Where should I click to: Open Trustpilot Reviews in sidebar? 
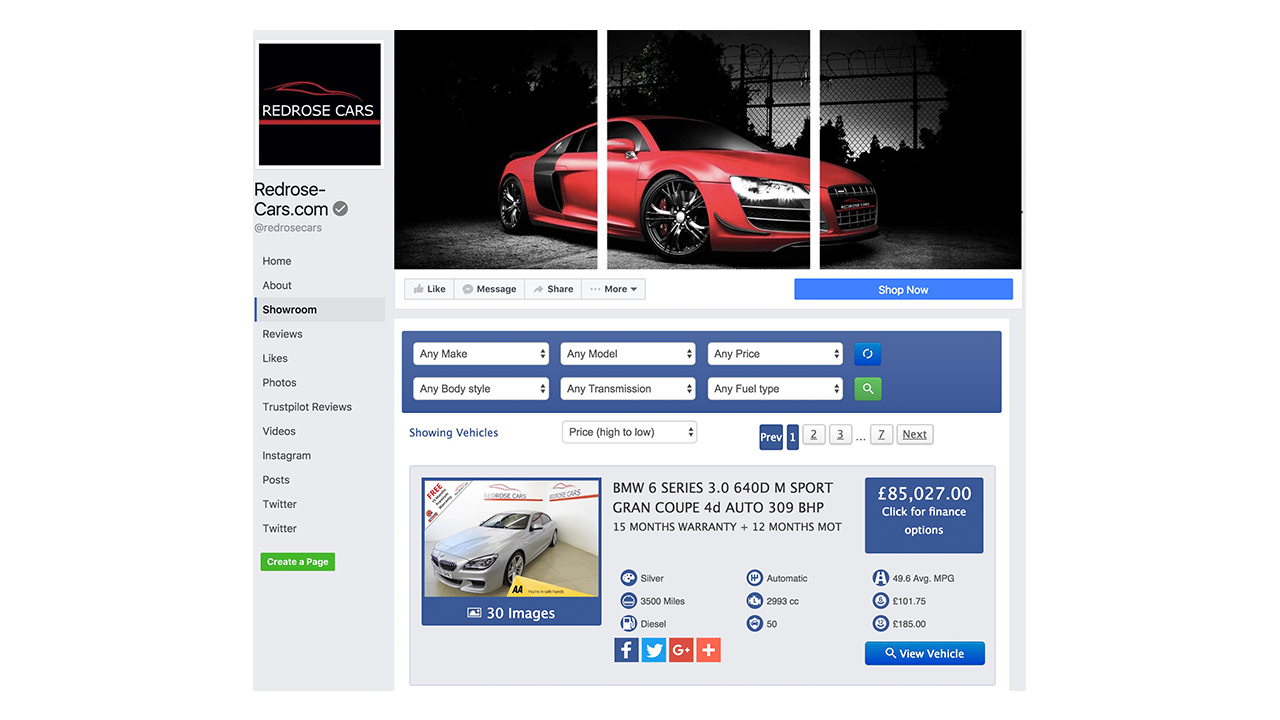click(307, 407)
